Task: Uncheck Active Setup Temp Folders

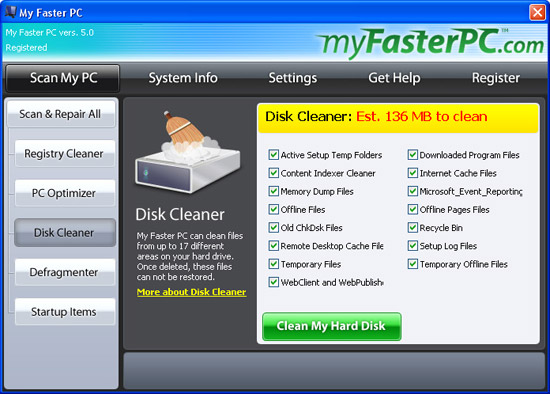Action: coord(273,155)
